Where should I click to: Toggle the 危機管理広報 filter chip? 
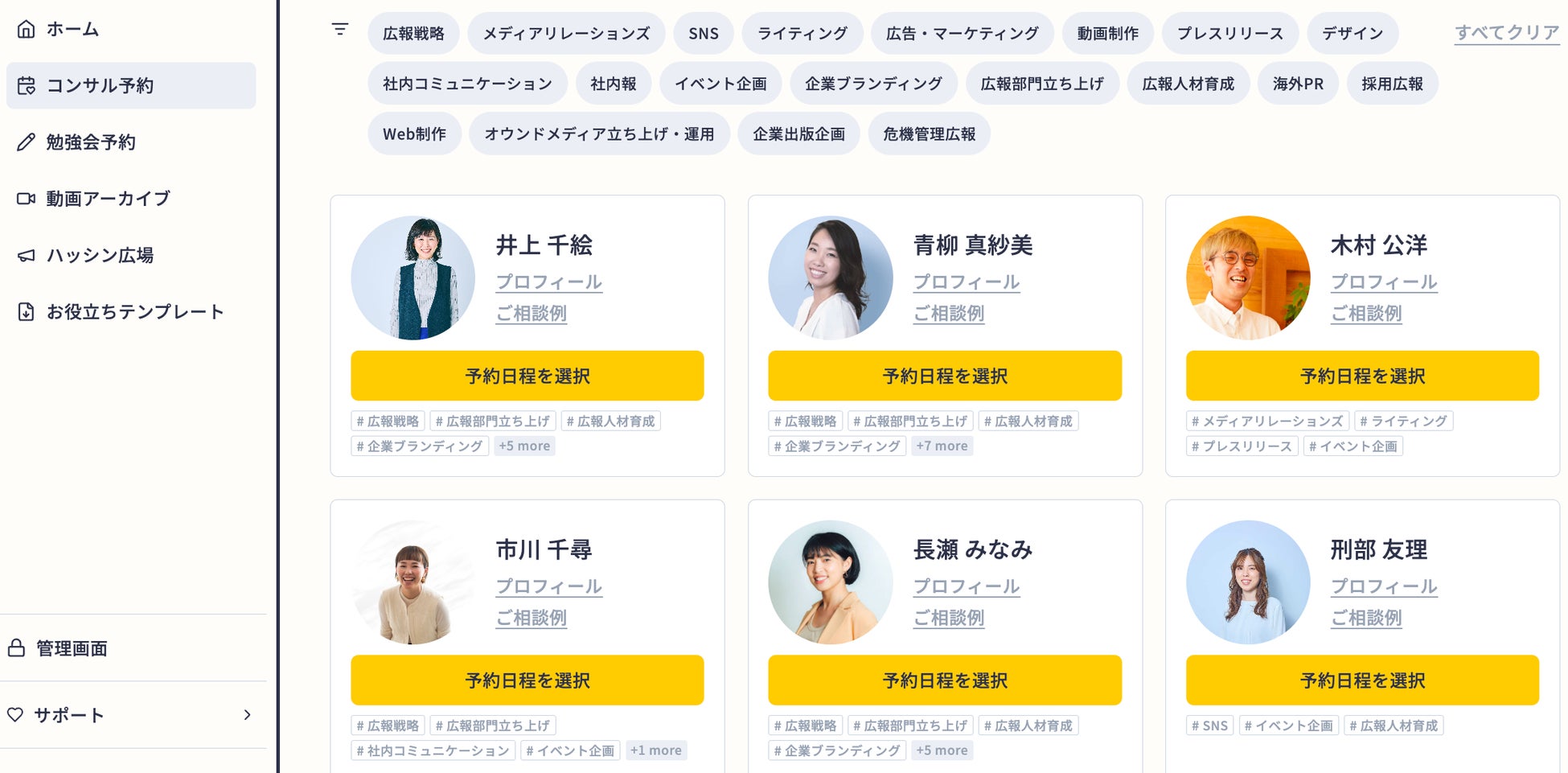(929, 134)
